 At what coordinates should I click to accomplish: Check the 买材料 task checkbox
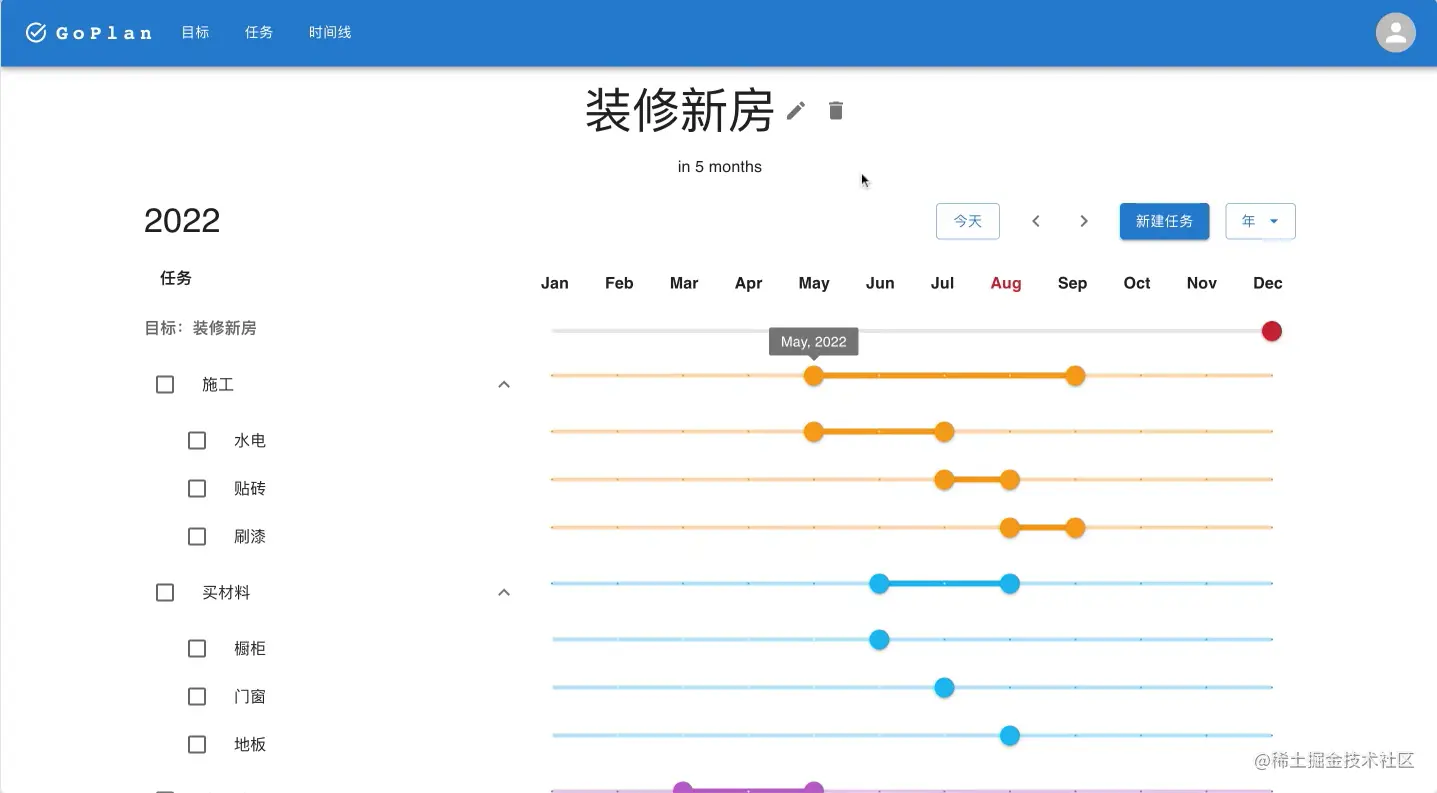(164, 592)
